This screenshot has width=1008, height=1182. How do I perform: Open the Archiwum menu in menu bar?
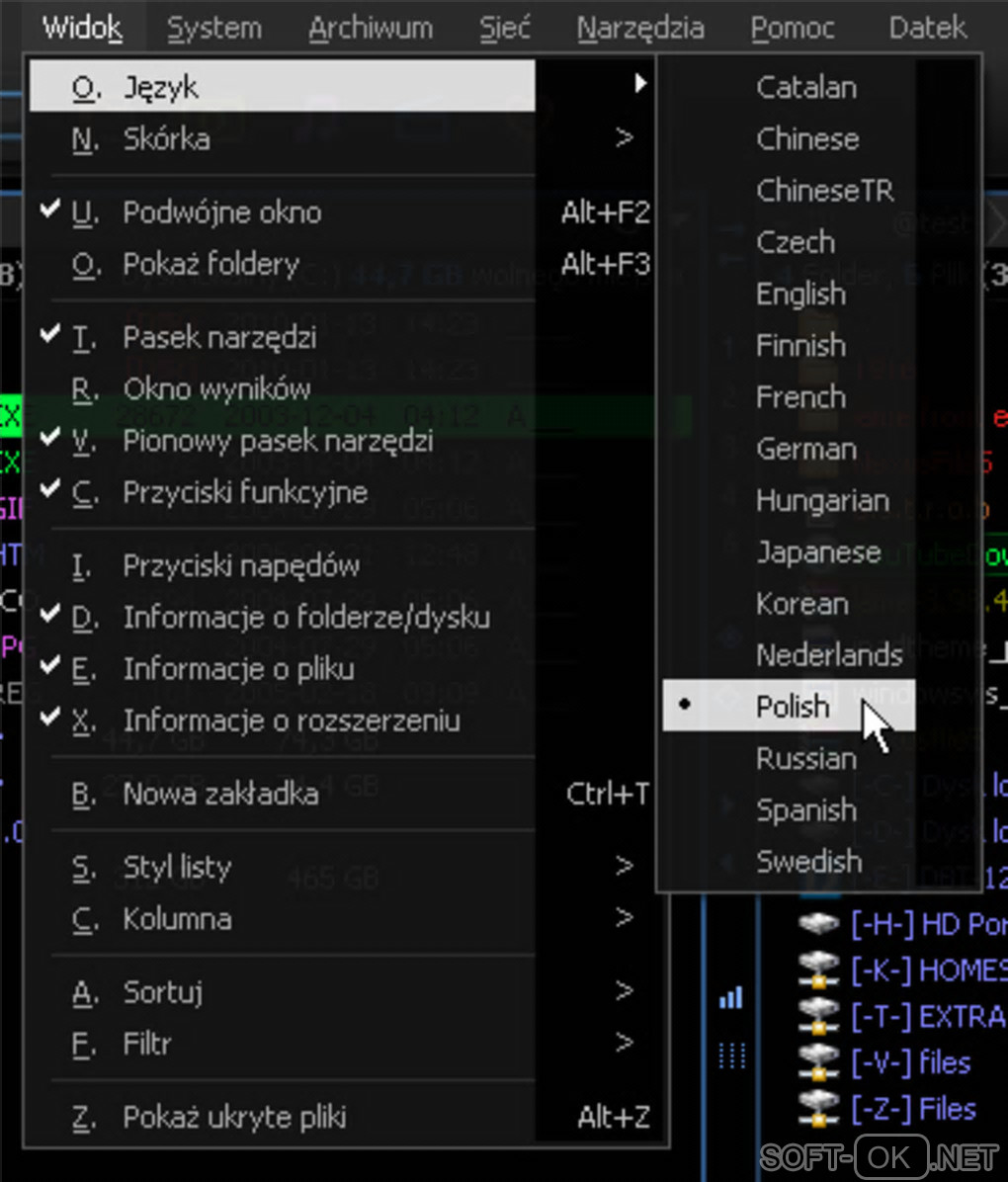click(371, 28)
